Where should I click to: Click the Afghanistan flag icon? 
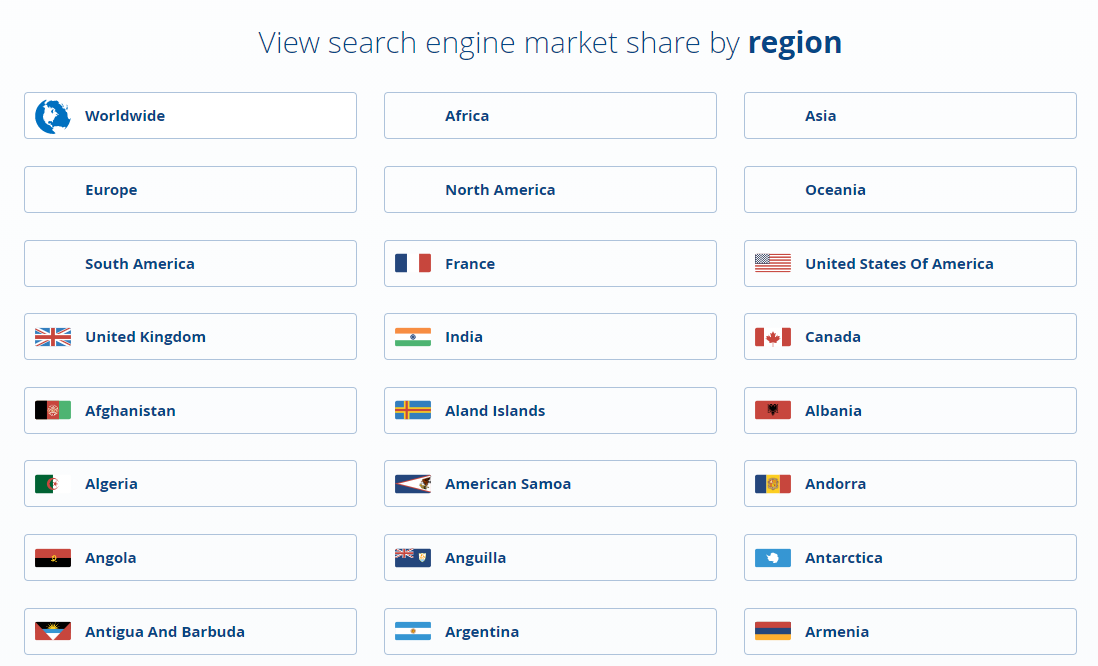pos(53,411)
